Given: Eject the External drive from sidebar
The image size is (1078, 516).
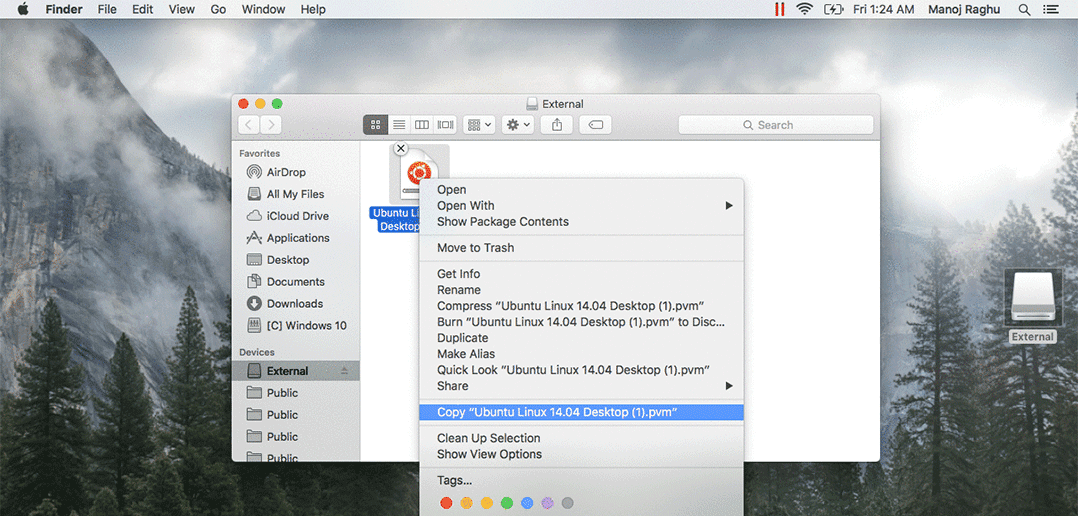Looking at the screenshot, I should [344, 371].
